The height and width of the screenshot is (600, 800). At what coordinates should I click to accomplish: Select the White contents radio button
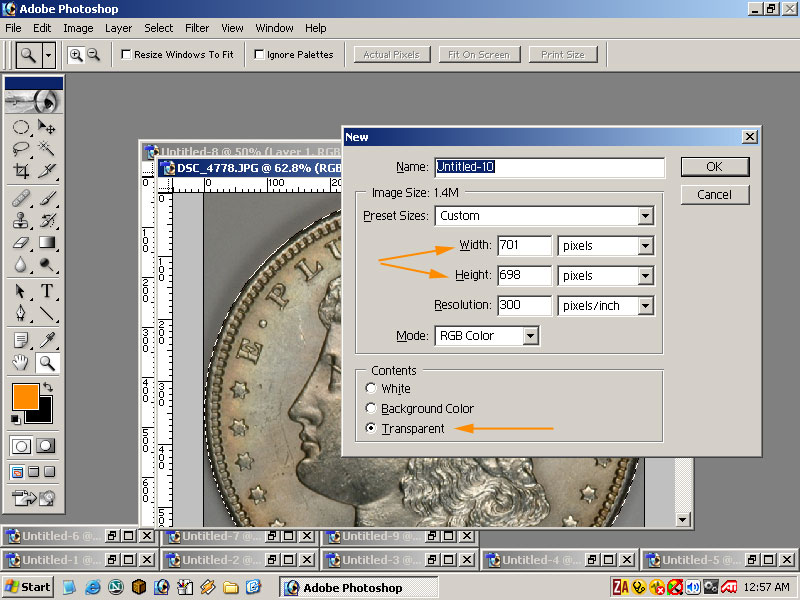372,389
